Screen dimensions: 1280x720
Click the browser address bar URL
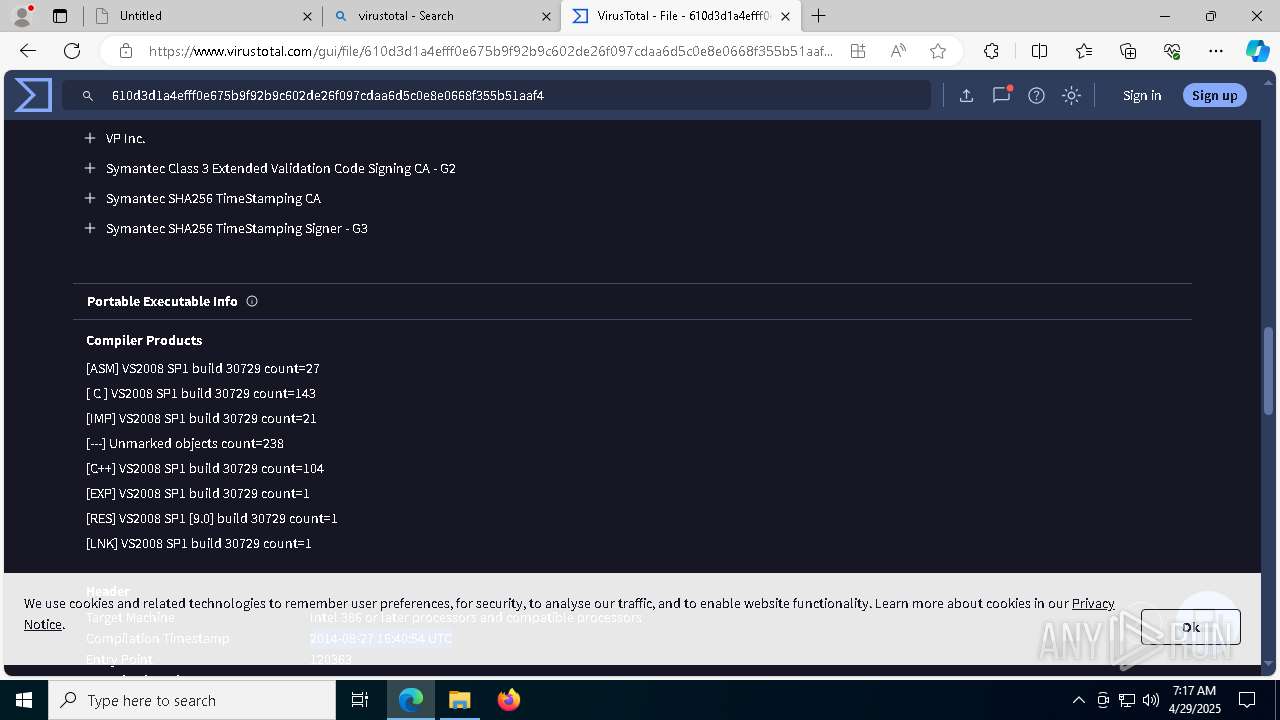tap(490, 51)
